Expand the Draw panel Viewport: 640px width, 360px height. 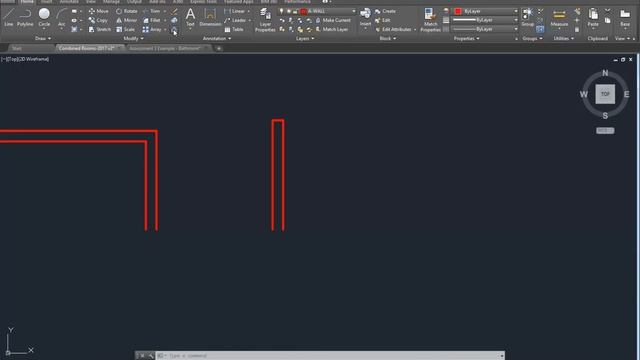43,38
